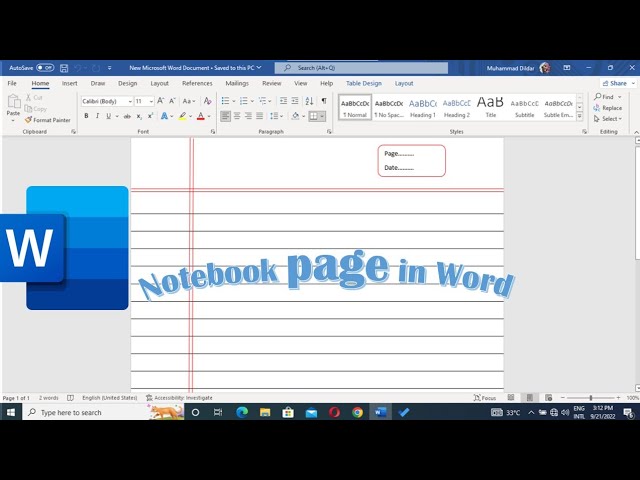Select Align Right
The width and height of the screenshot is (640, 480).
[248, 116]
